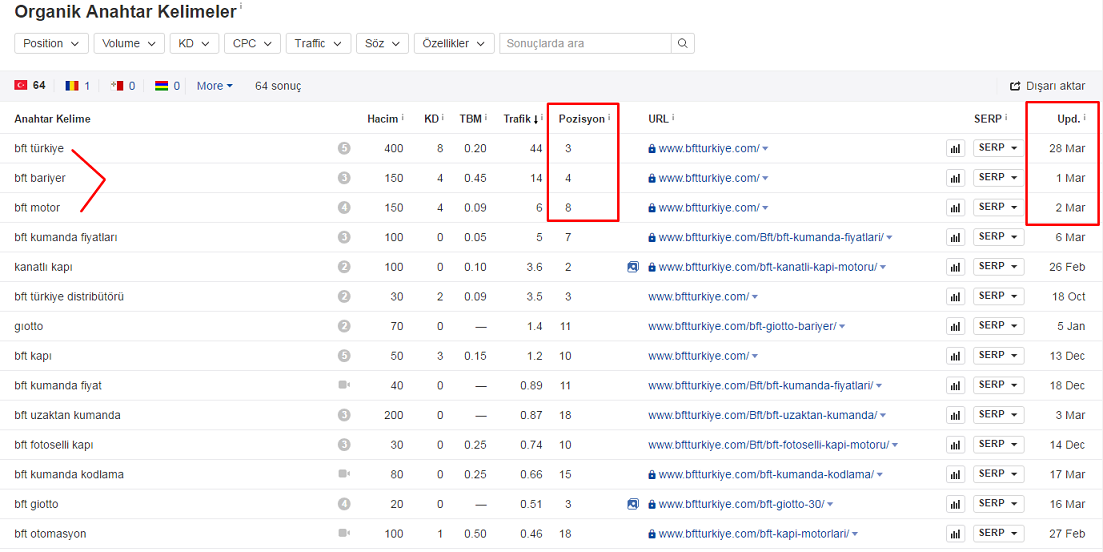1103x552 pixels.
Task: Click keyword bft türkiye distribütörü
Action: (x=69, y=297)
